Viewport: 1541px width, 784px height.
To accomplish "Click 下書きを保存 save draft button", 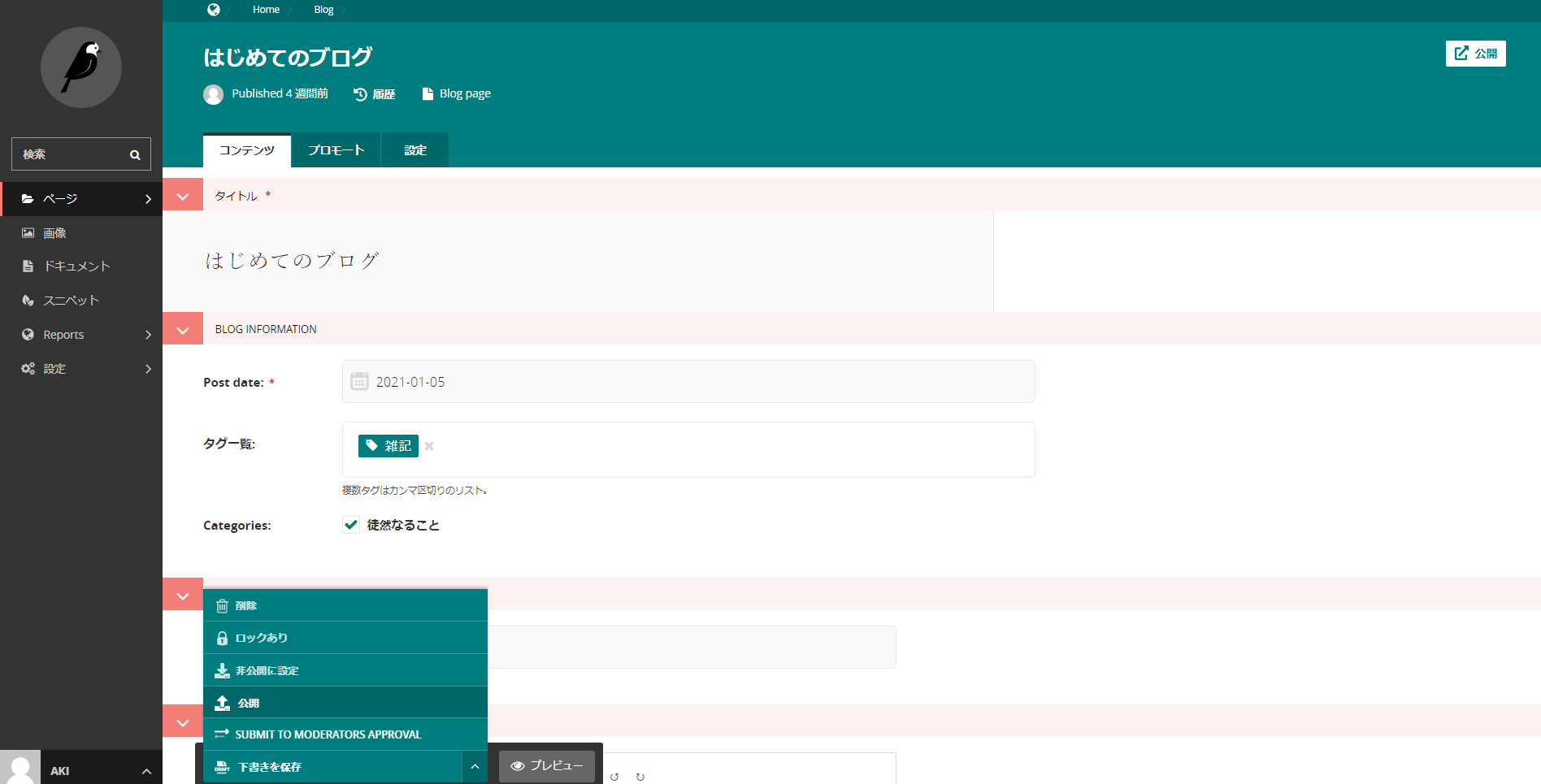I will [332, 767].
